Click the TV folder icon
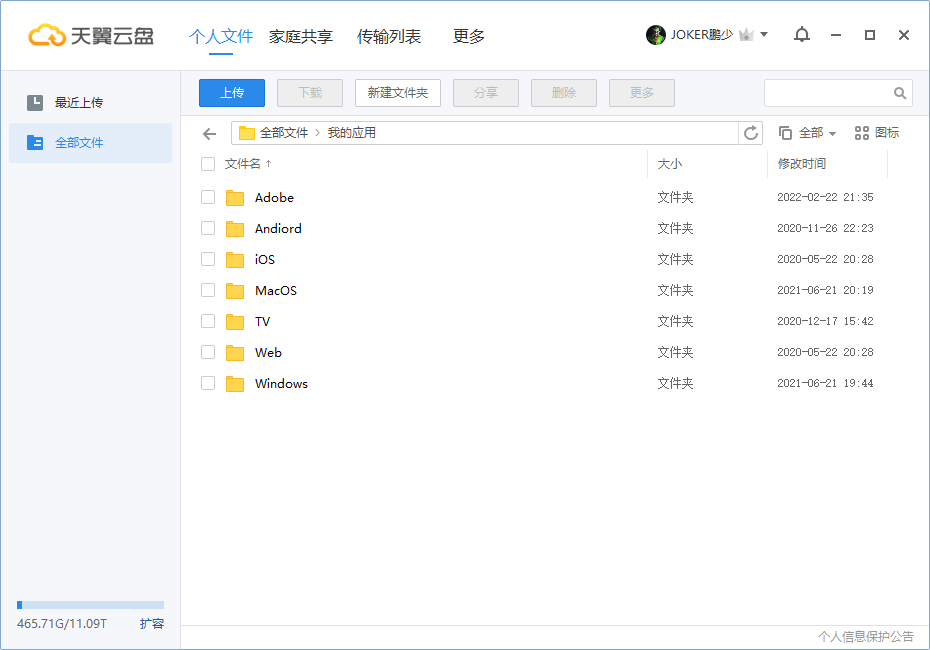Screen dimensions: 930x650 pos(235,321)
